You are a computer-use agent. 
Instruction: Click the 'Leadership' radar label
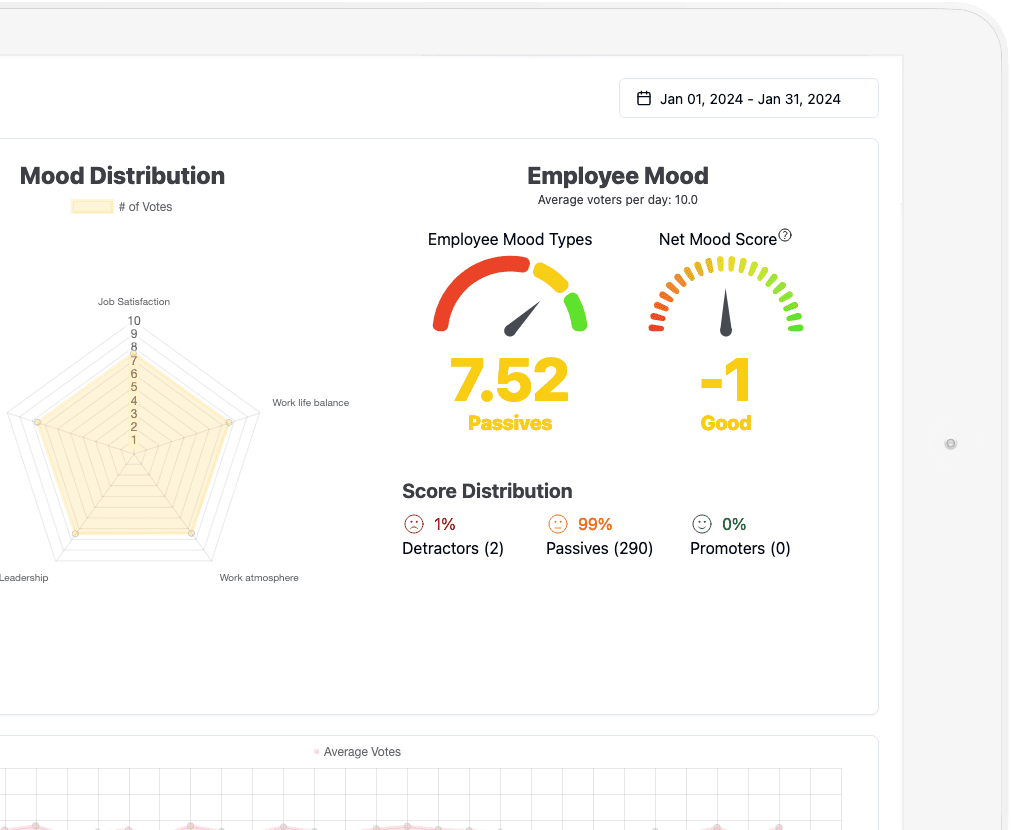click(x=24, y=578)
